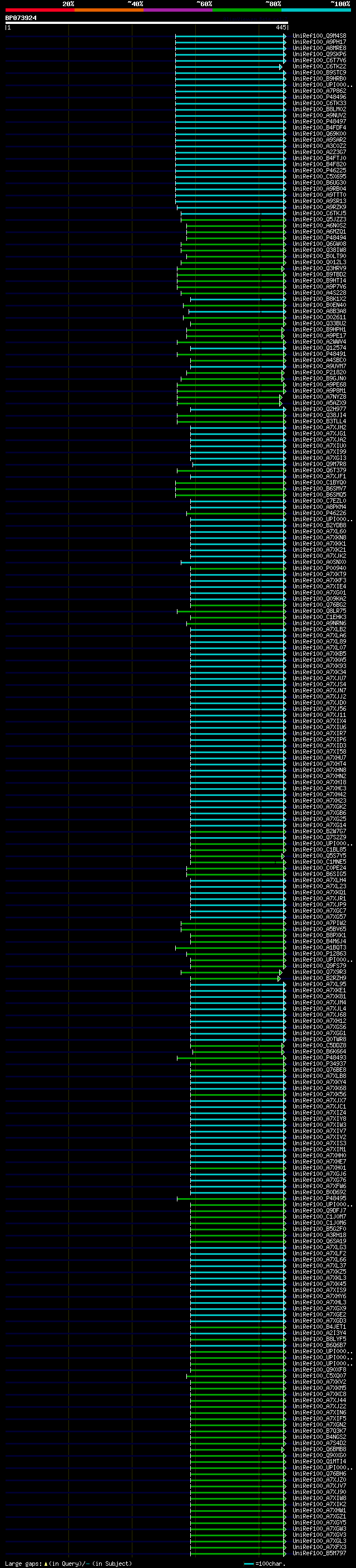Select UniRef100_B5M797 label
The height and width of the screenshot is (1568, 356).
(319, 1554)
